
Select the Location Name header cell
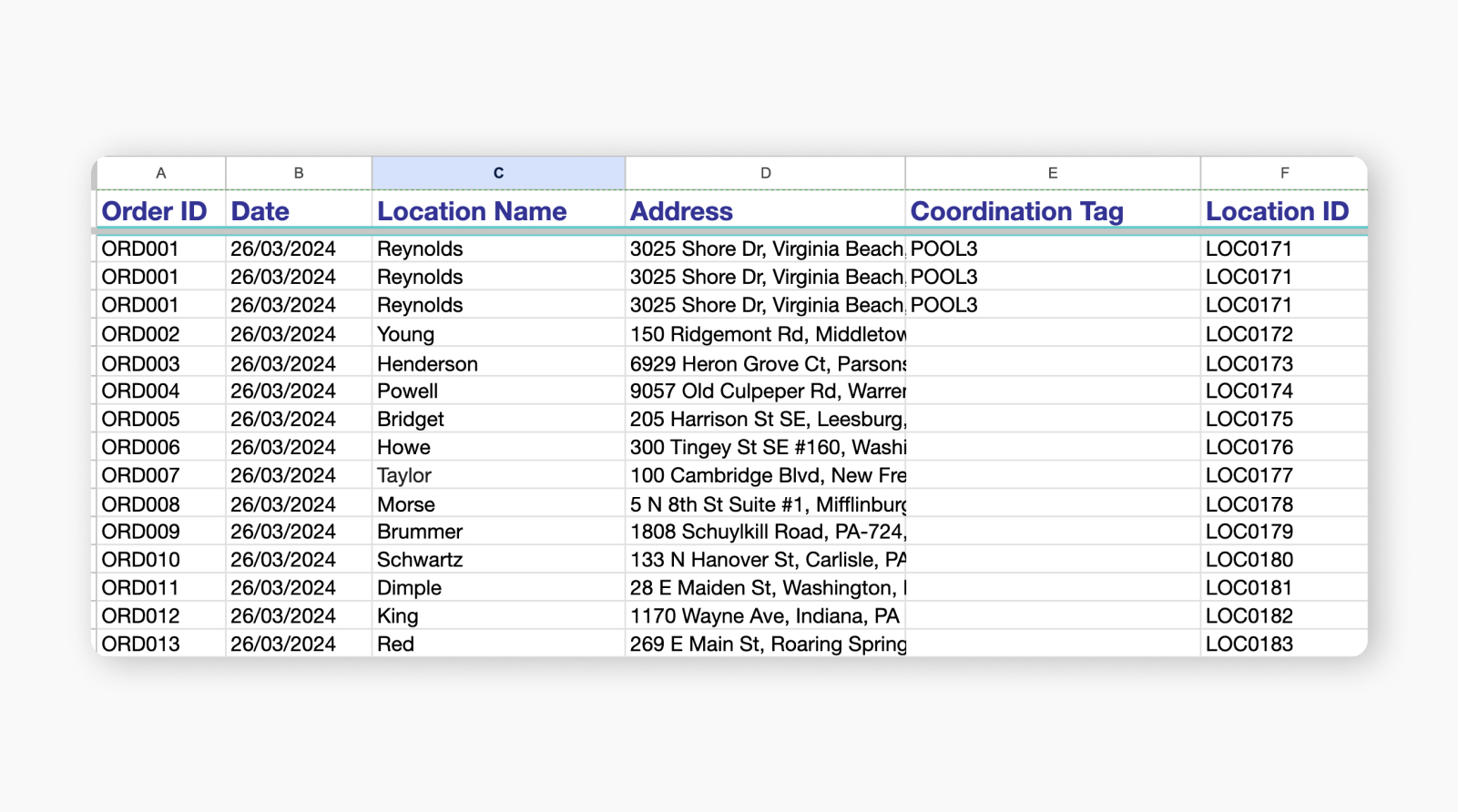(x=472, y=211)
